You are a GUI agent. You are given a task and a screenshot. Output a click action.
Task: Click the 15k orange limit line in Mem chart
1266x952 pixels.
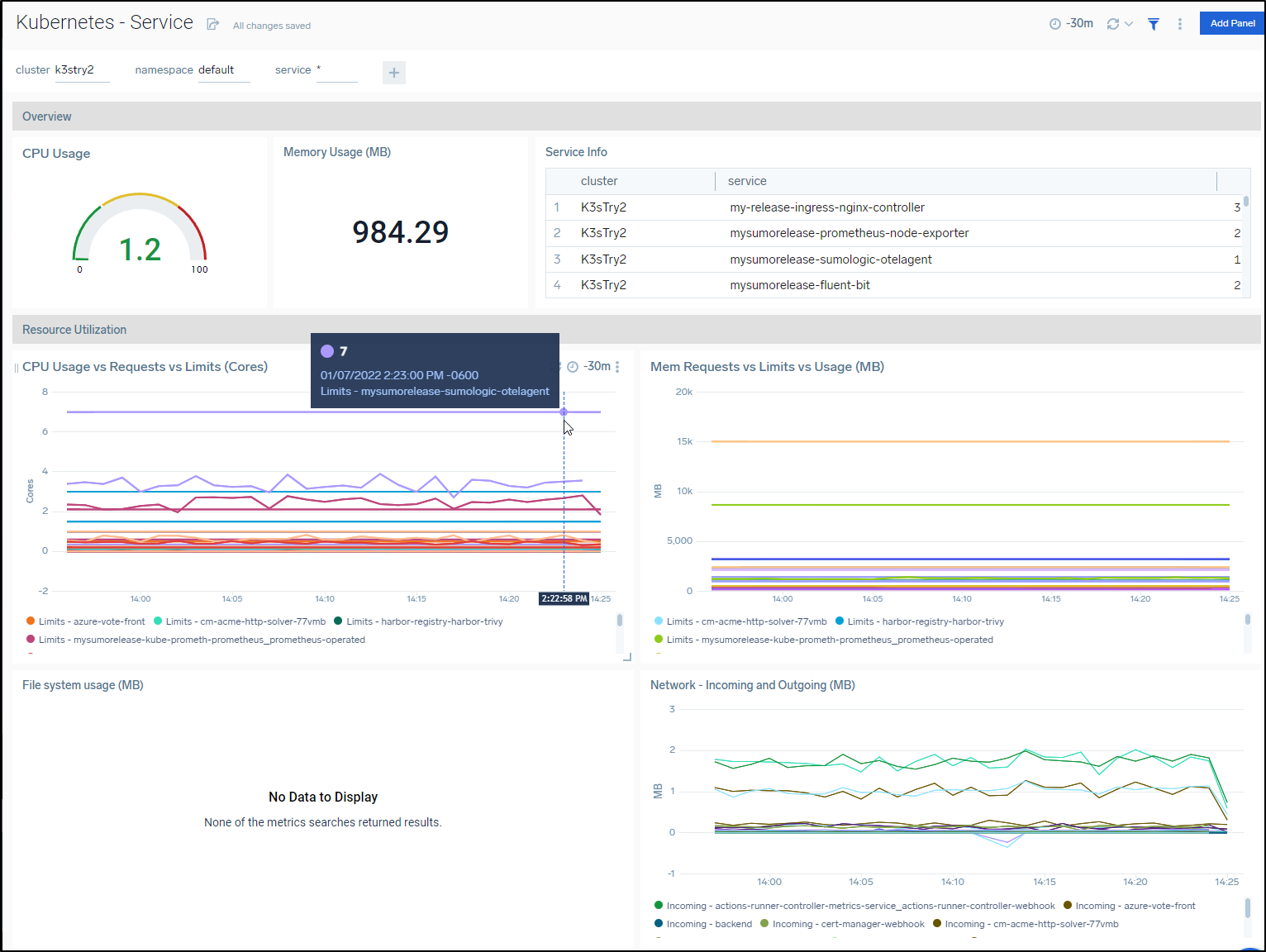tap(970, 441)
